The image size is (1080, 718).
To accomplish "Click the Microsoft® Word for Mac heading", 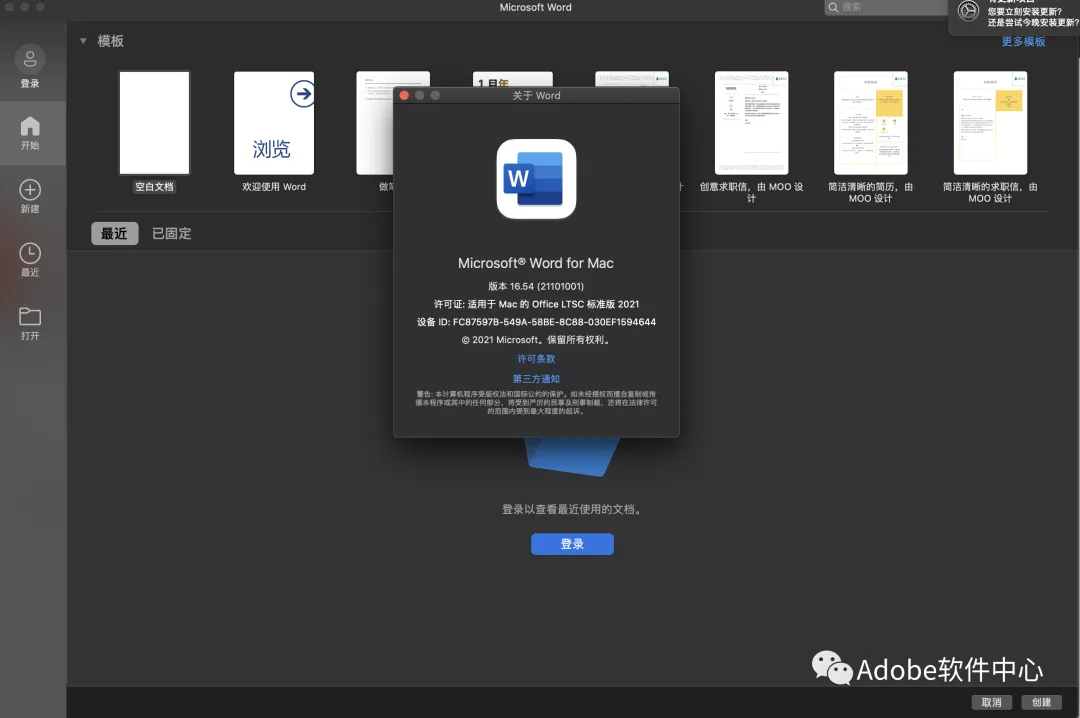I will (x=536, y=263).
